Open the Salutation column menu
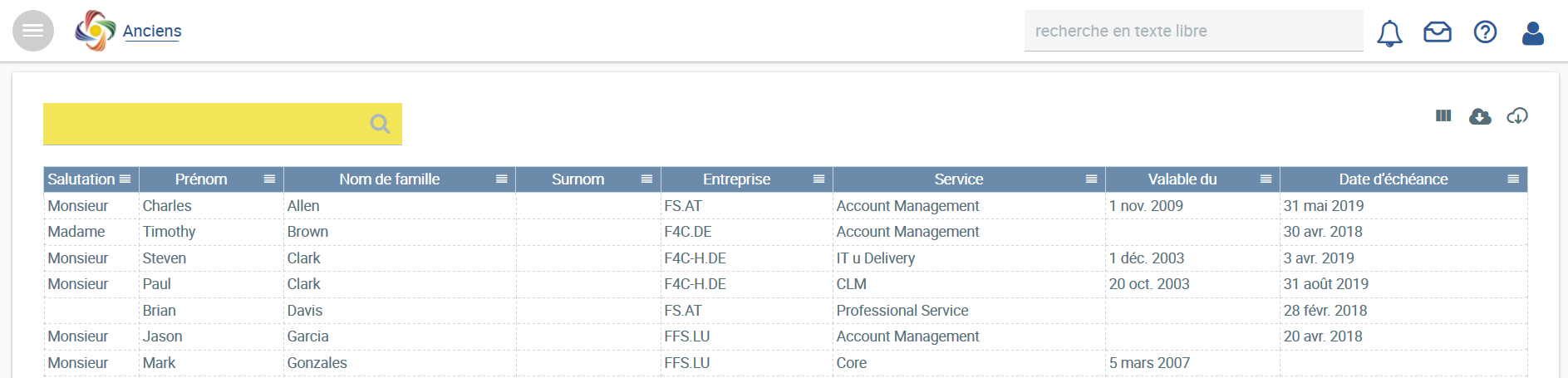This screenshot has width=1568, height=378. pos(125,179)
